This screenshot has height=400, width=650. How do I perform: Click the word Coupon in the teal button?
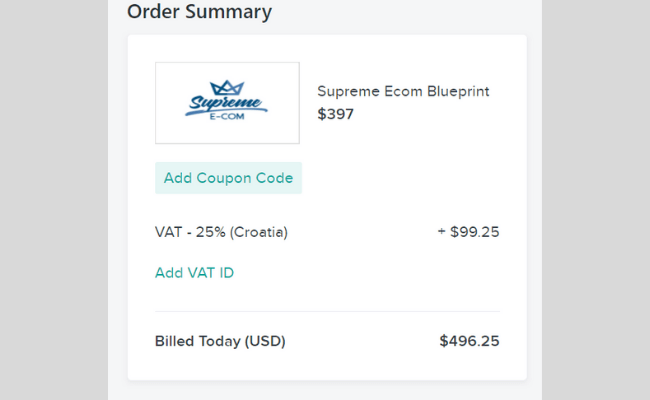coord(224,178)
